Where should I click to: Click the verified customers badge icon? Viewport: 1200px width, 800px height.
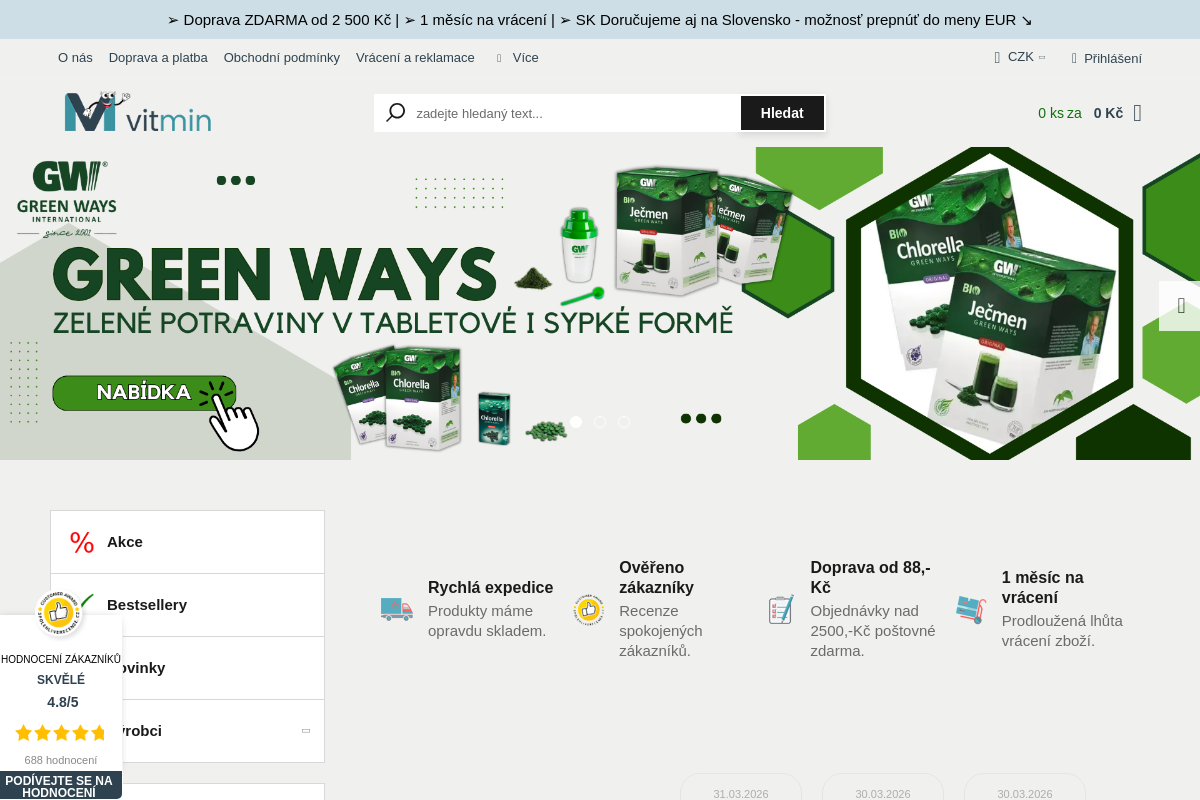[x=588, y=609]
